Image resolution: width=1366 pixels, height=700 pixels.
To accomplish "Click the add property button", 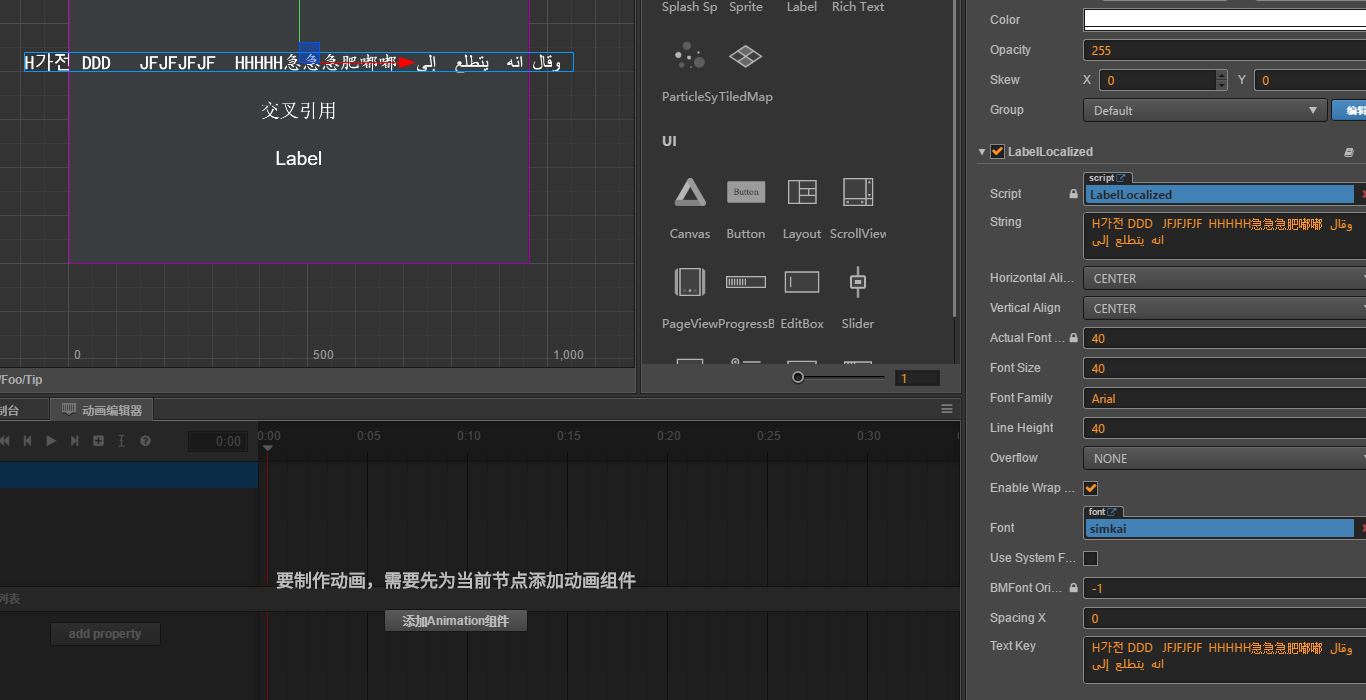I will [x=105, y=634].
